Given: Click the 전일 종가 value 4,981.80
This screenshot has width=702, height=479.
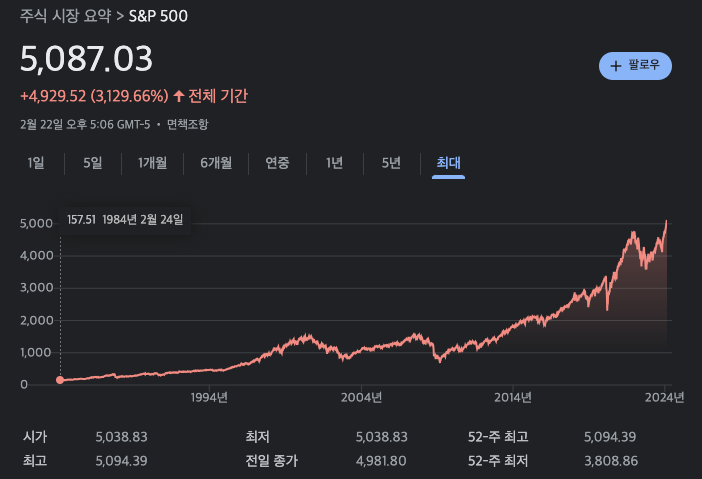Looking at the screenshot, I should [x=381, y=461].
